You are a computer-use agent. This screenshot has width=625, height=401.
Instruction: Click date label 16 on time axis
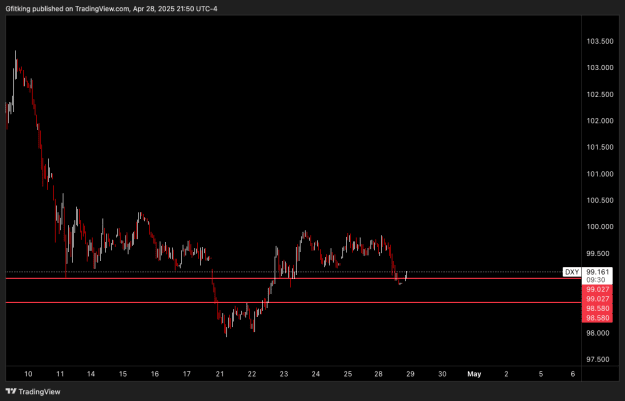[x=155, y=374]
